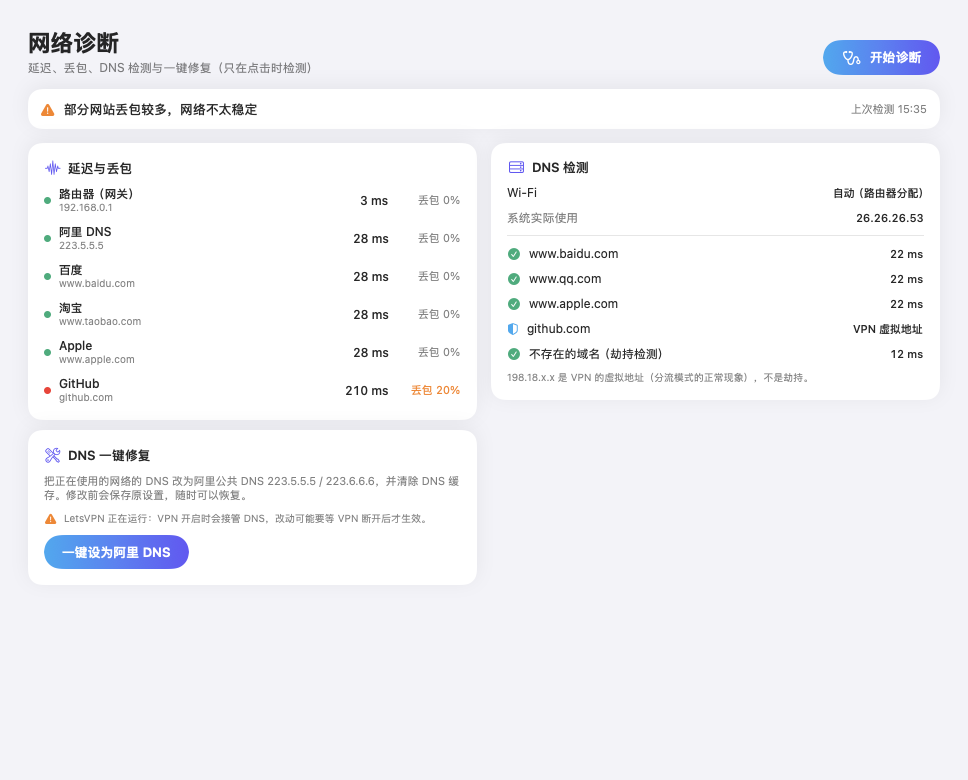Click the 系统实际使用 label
Viewport: 968px width, 780px height.
[x=542, y=218]
